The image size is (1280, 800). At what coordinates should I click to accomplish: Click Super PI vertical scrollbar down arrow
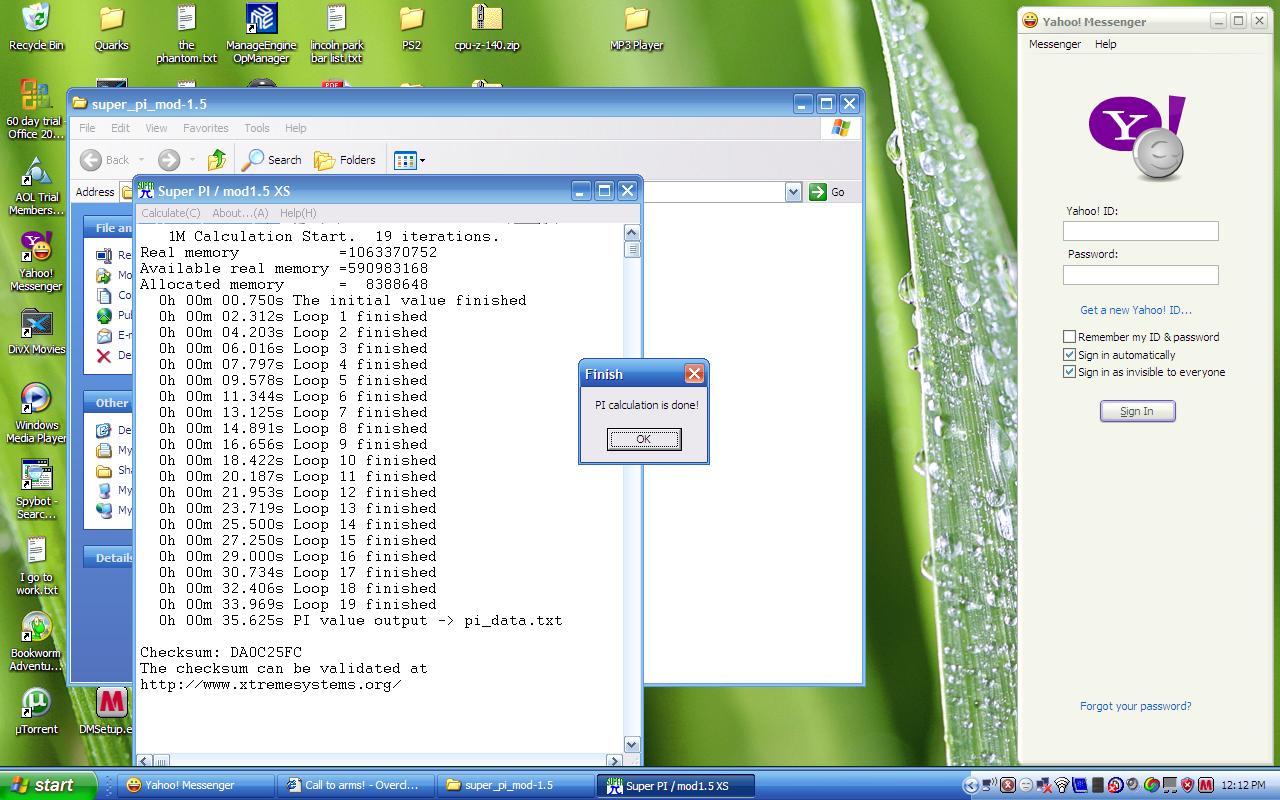(x=631, y=744)
